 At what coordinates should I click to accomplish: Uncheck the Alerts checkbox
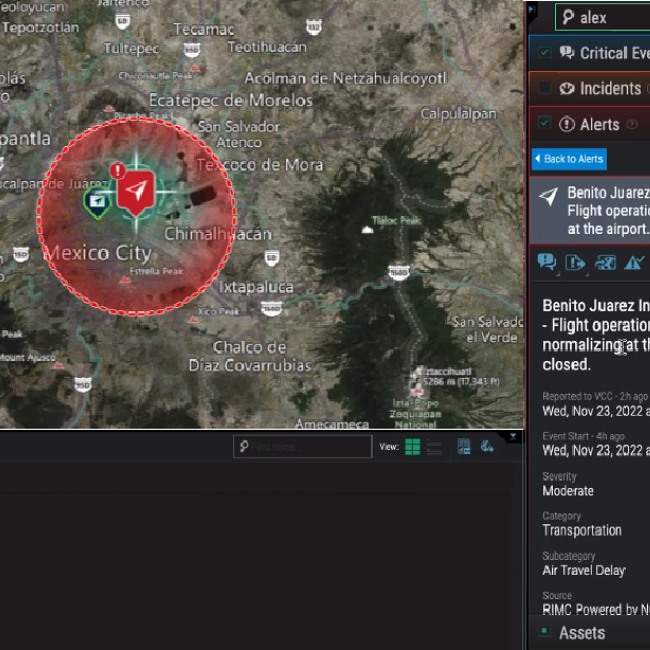(544, 124)
